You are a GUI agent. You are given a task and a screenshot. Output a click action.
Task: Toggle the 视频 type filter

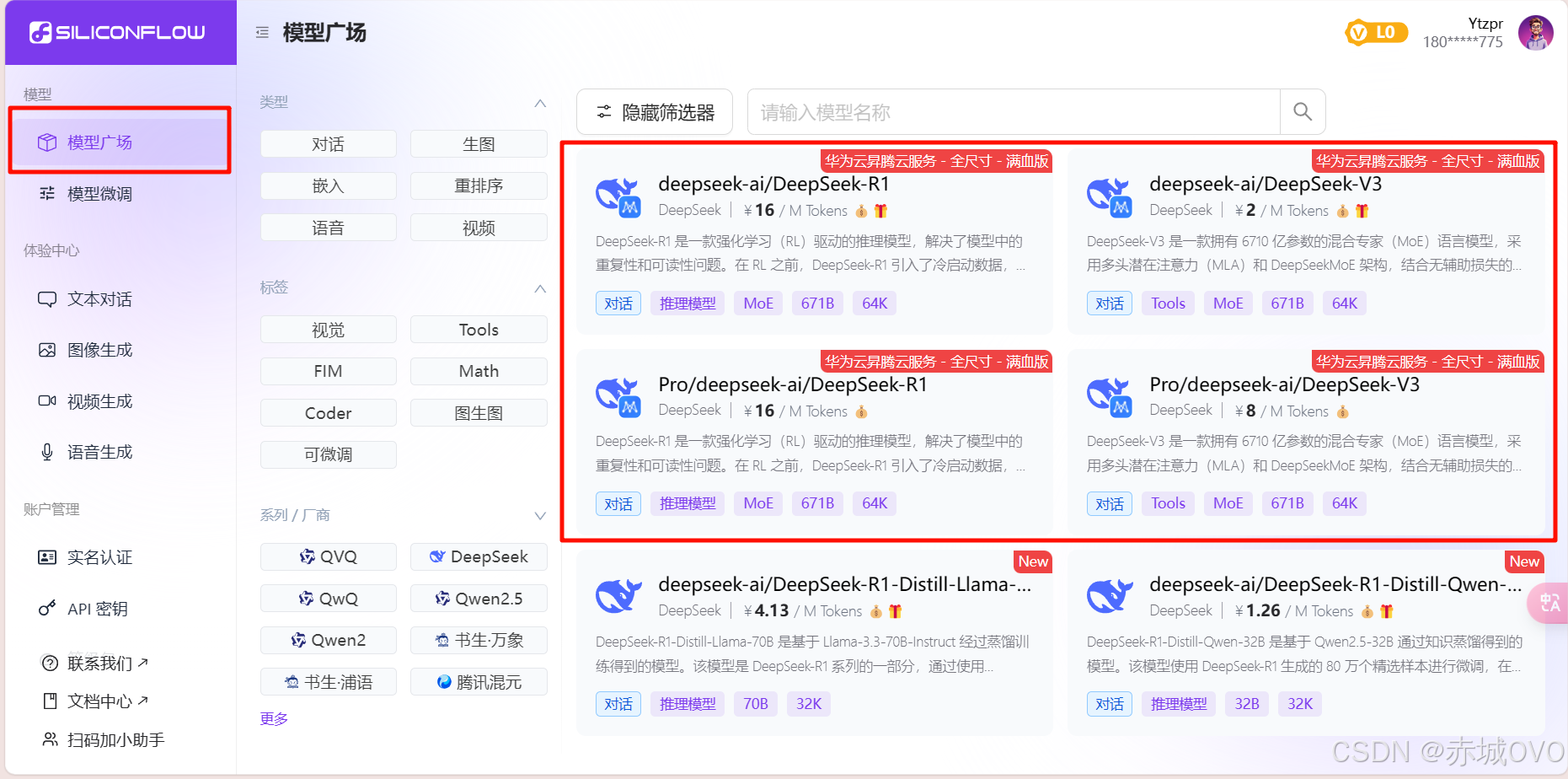tap(479, 228)
